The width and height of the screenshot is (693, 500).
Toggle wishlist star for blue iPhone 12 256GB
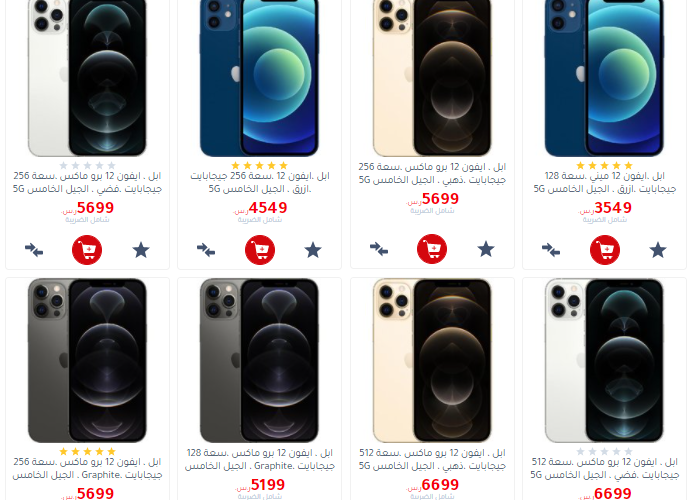tap(313, 250)
